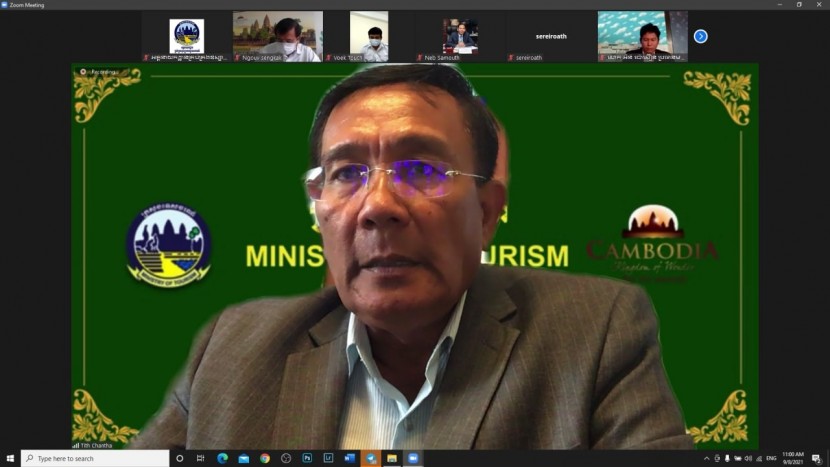Launch Google Chrome from the taskbar
Image resolution: width=830 pixels, height=467 pixels.
point(265,458)
